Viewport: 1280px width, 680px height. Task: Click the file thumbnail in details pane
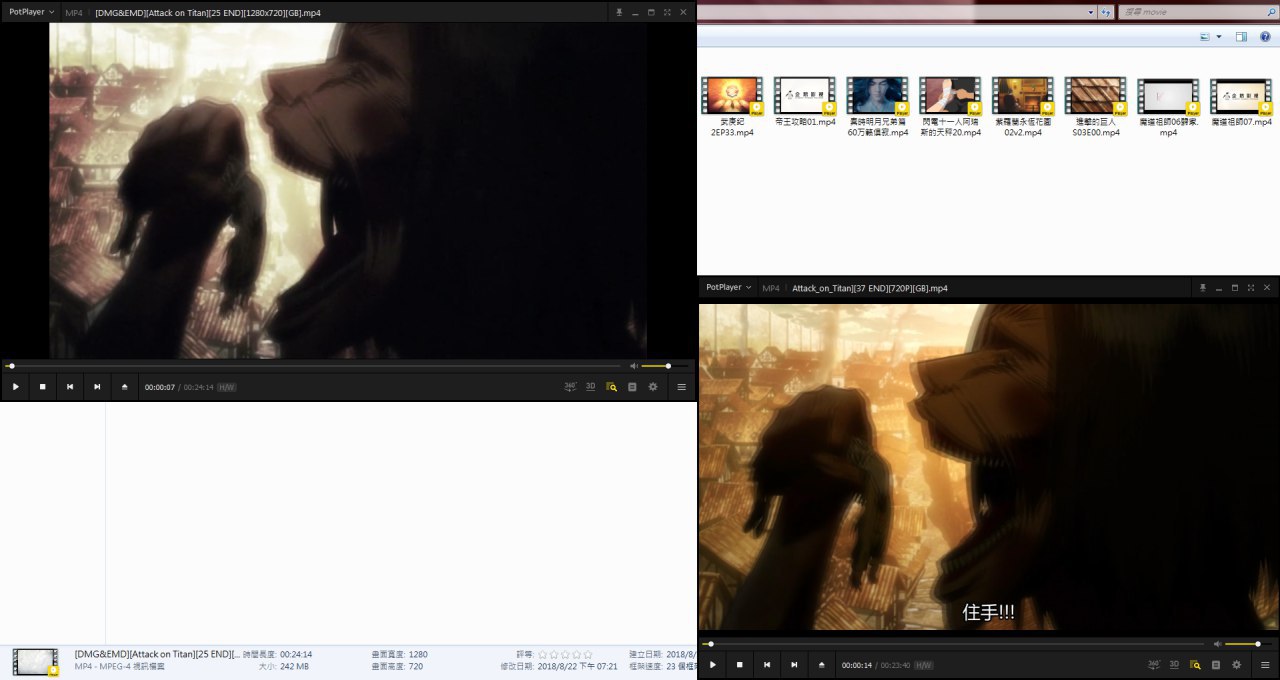point(35,661)
